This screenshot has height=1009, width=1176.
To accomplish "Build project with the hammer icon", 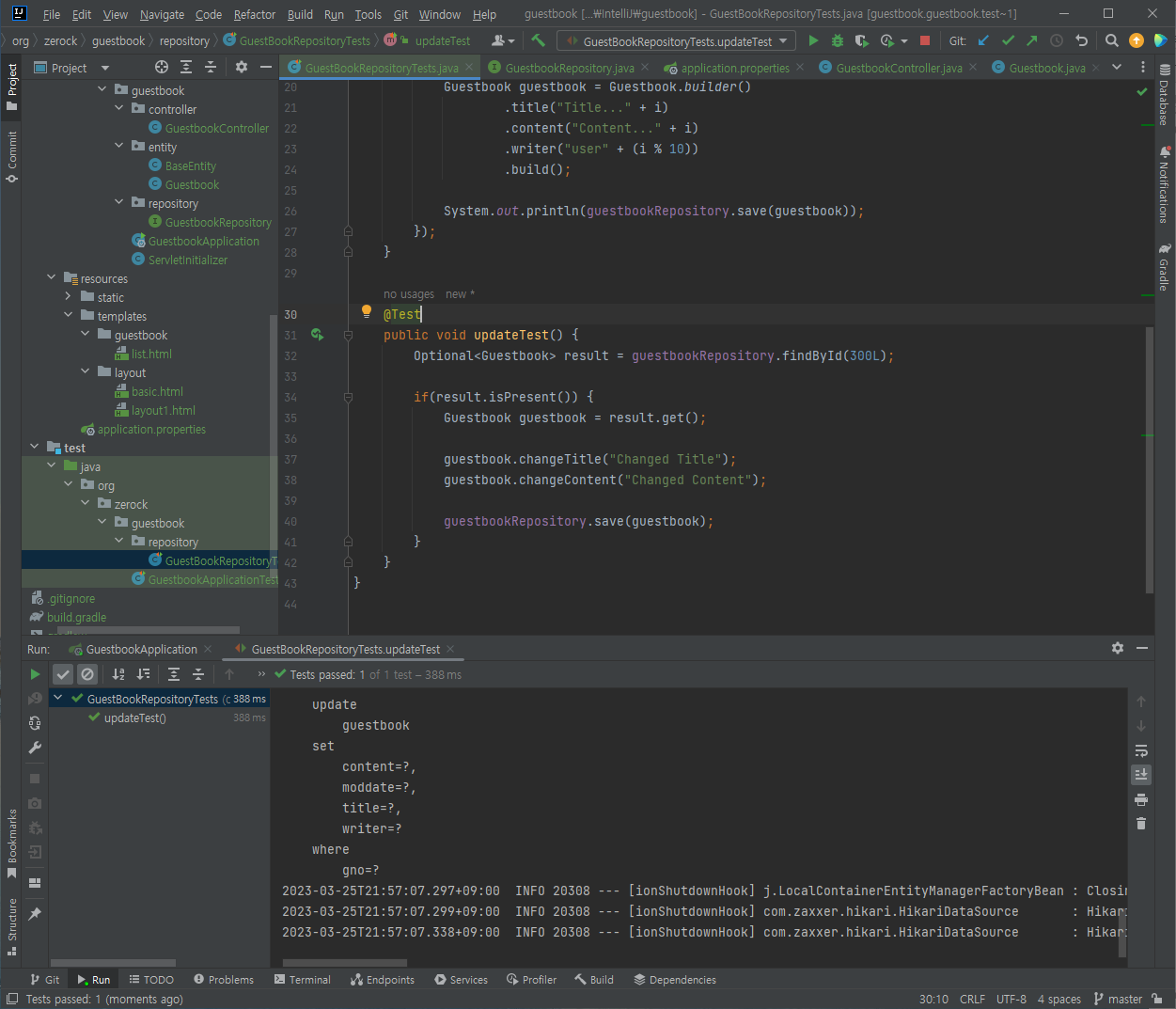I will [538, 40].
